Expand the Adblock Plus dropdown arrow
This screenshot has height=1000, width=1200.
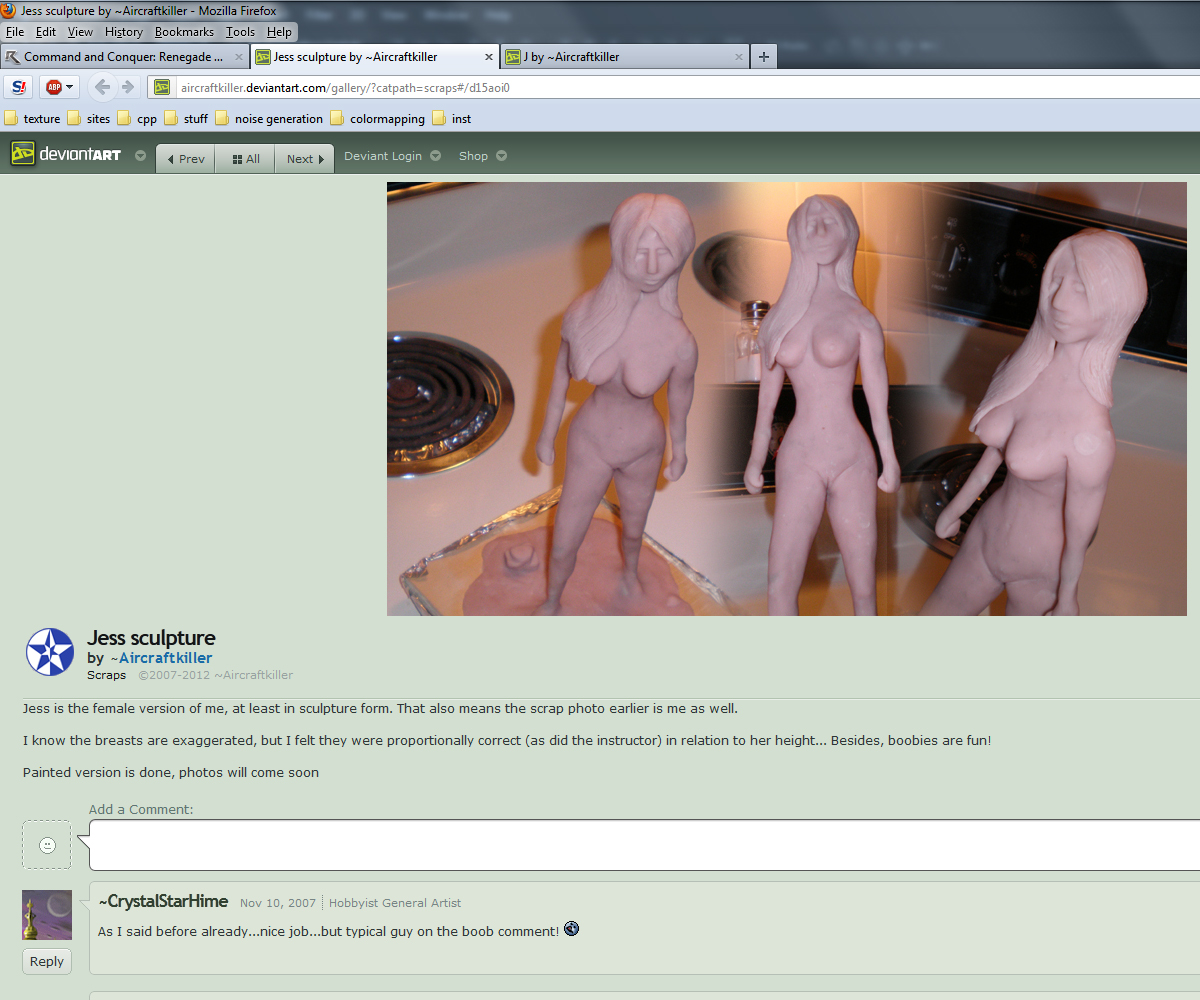pyautogui.click(x=70, y=87)
